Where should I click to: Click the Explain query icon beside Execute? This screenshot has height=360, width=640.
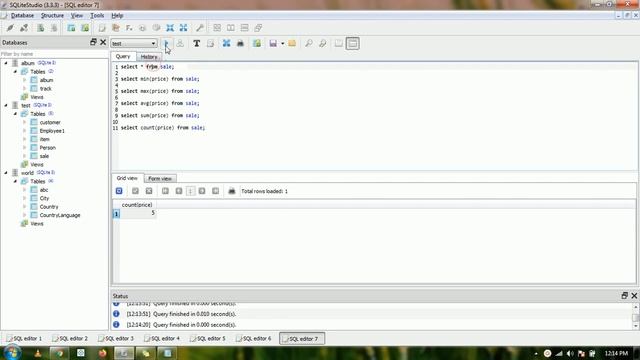click(180, 43)
